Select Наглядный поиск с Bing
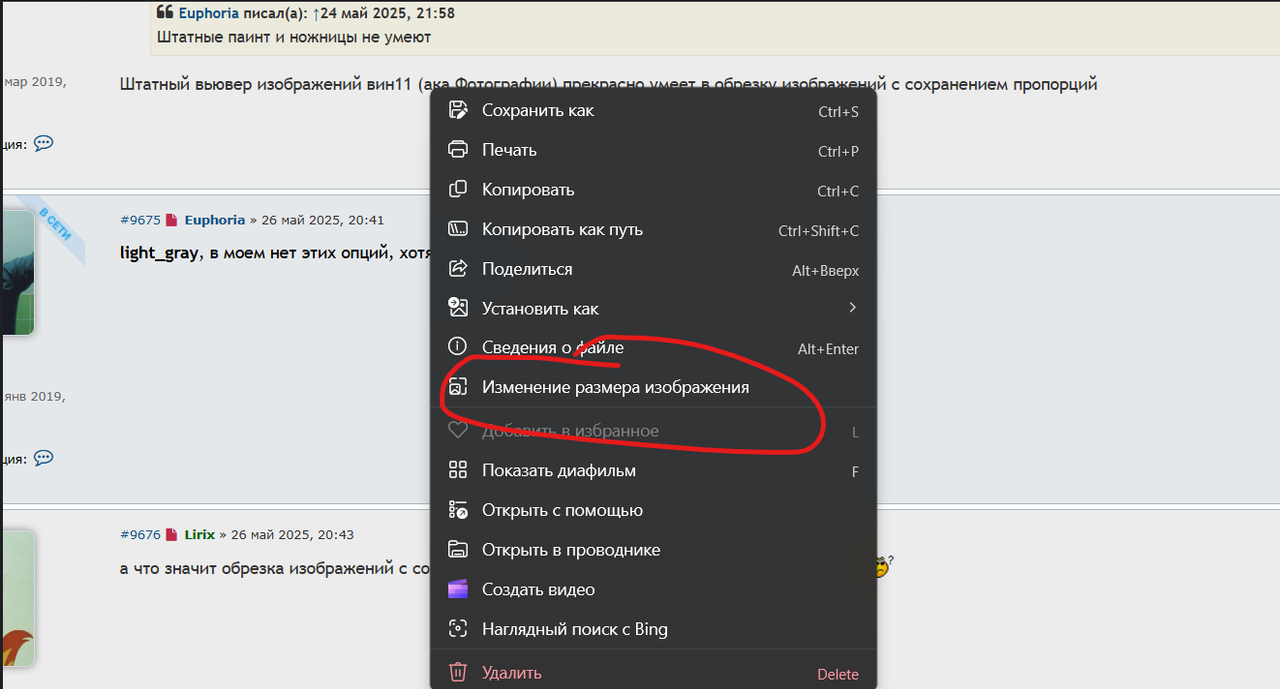Screen dimensions: 1280x689 654,629
